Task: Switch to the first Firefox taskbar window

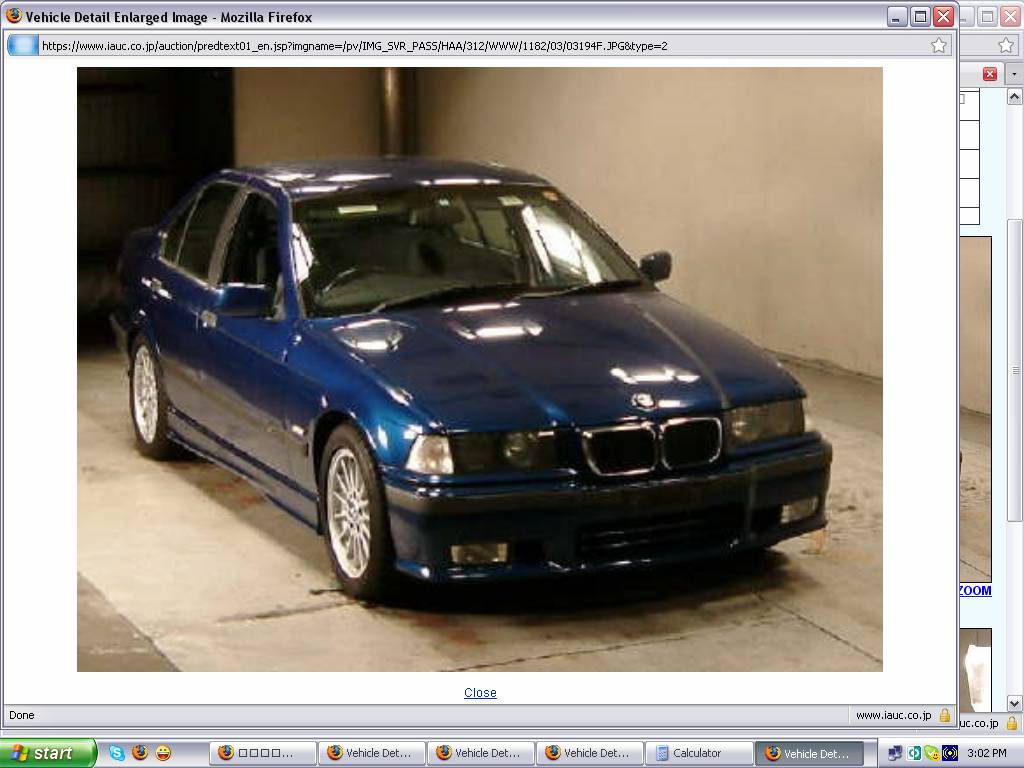Action: [262, 753]
